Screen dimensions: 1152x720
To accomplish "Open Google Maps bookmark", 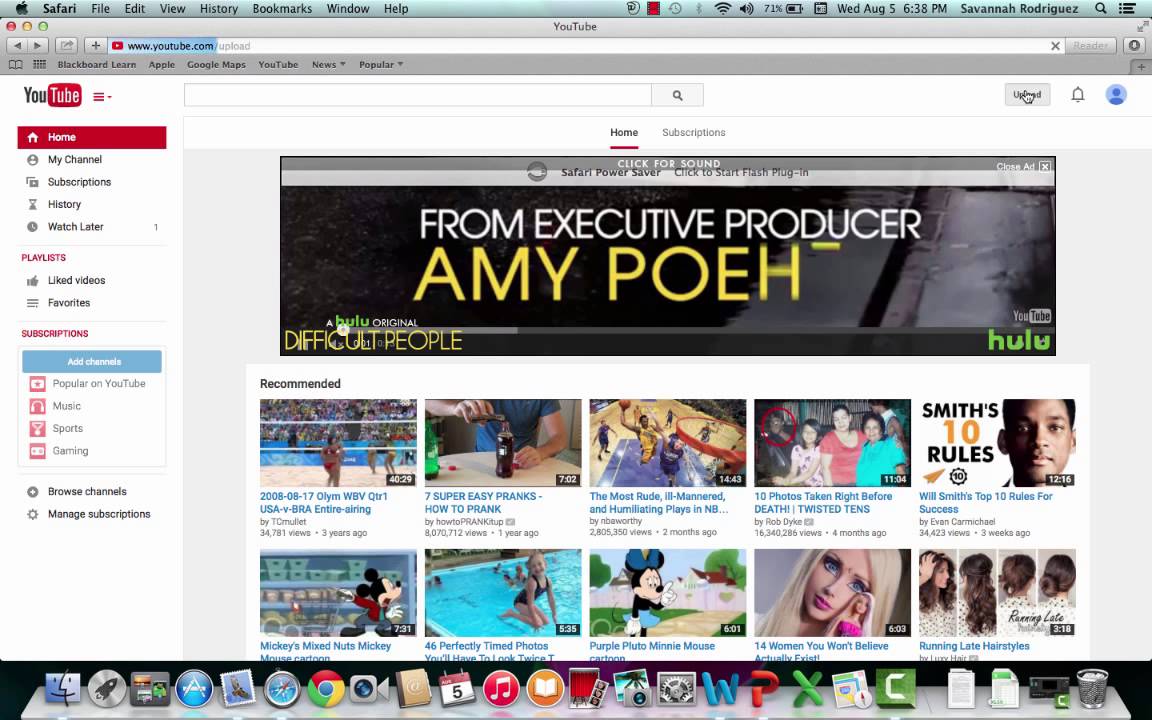I will (x=216, y=65).
